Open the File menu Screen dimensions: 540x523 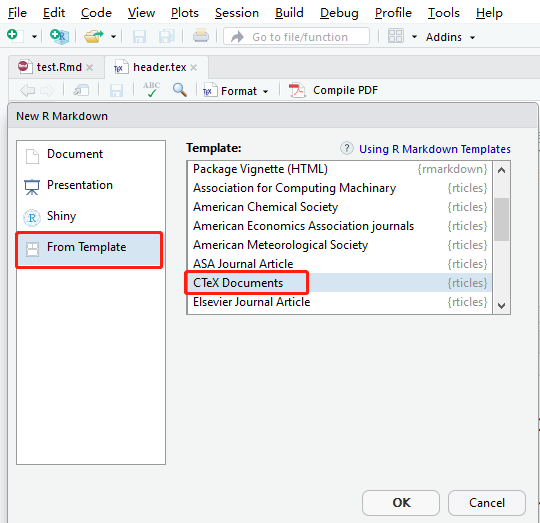(17, 13)
